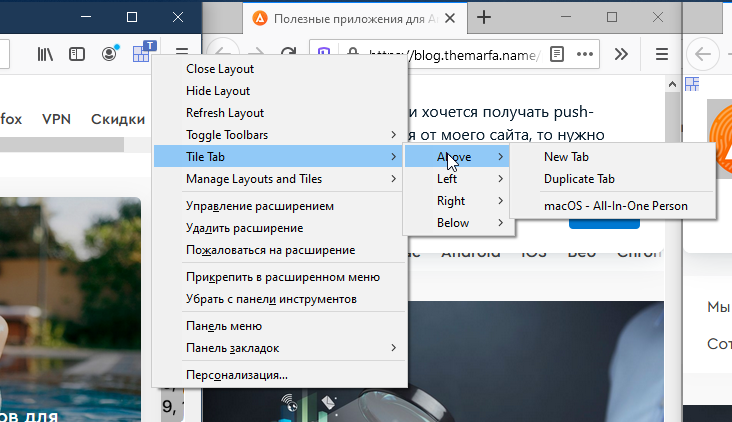Screen dimensions: 732x422
Task: Choose Duplicate Tab in Above submenu
Action: coord(579,179)
